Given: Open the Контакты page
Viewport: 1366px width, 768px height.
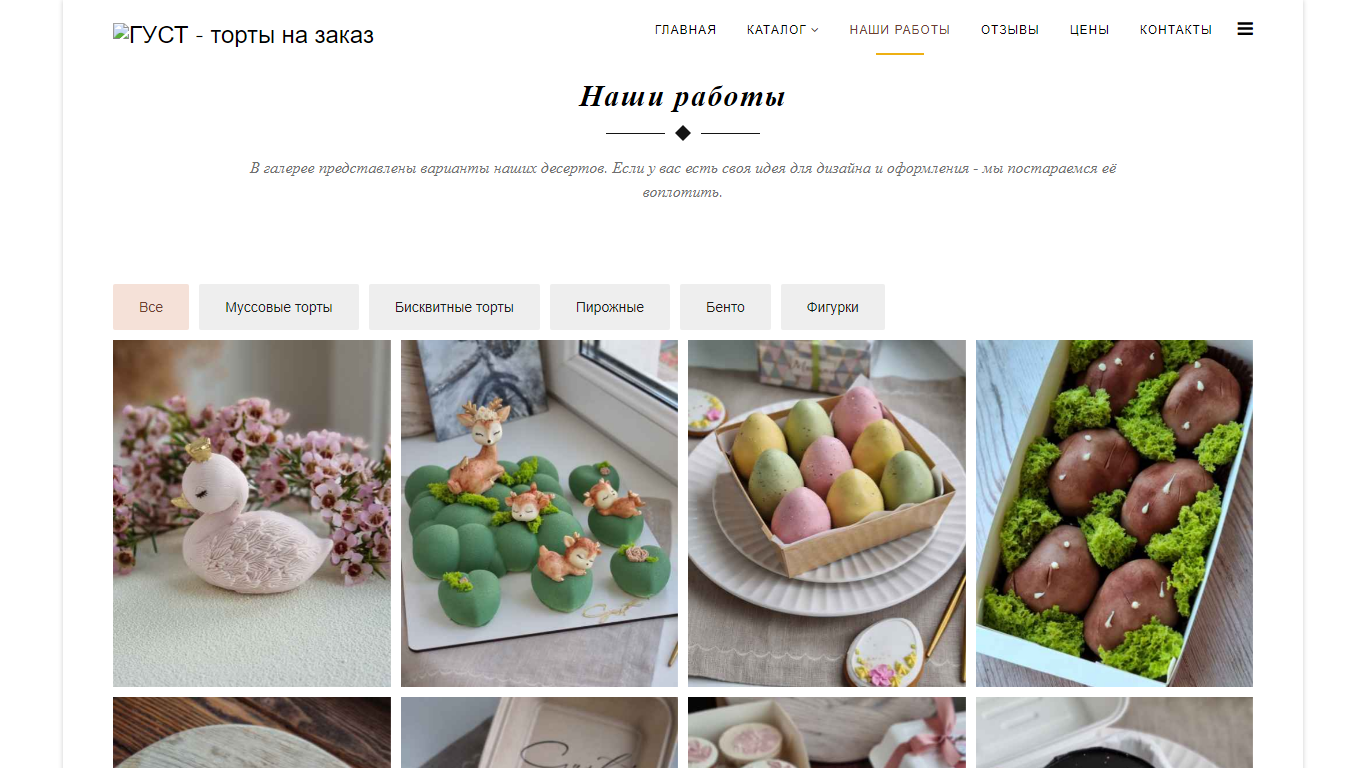Looking at the screenshot, I should (x=1176, y=30).
